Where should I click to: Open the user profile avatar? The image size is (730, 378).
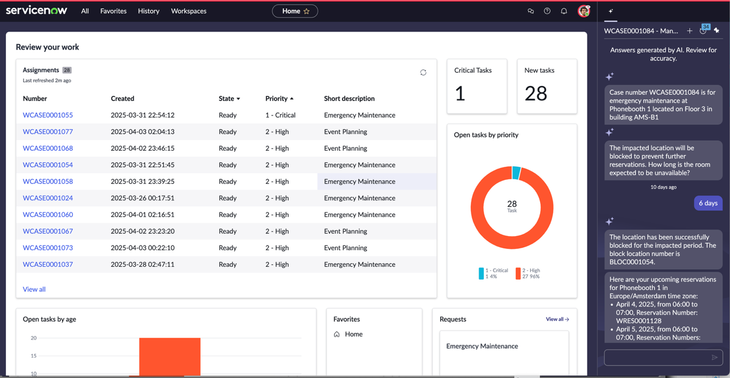584,11
